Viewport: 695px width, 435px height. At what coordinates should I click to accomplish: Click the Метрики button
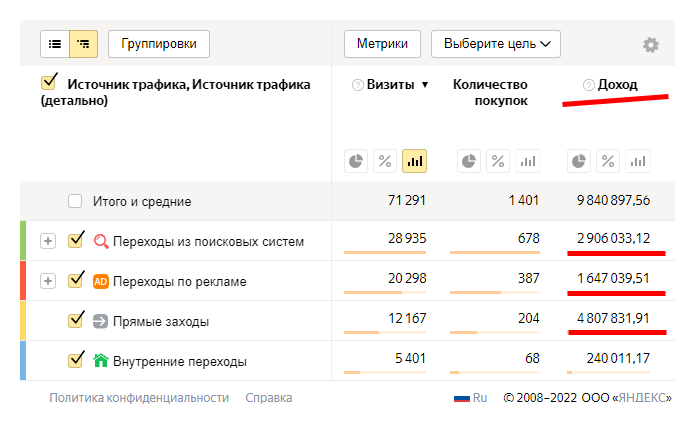(382, 44)
